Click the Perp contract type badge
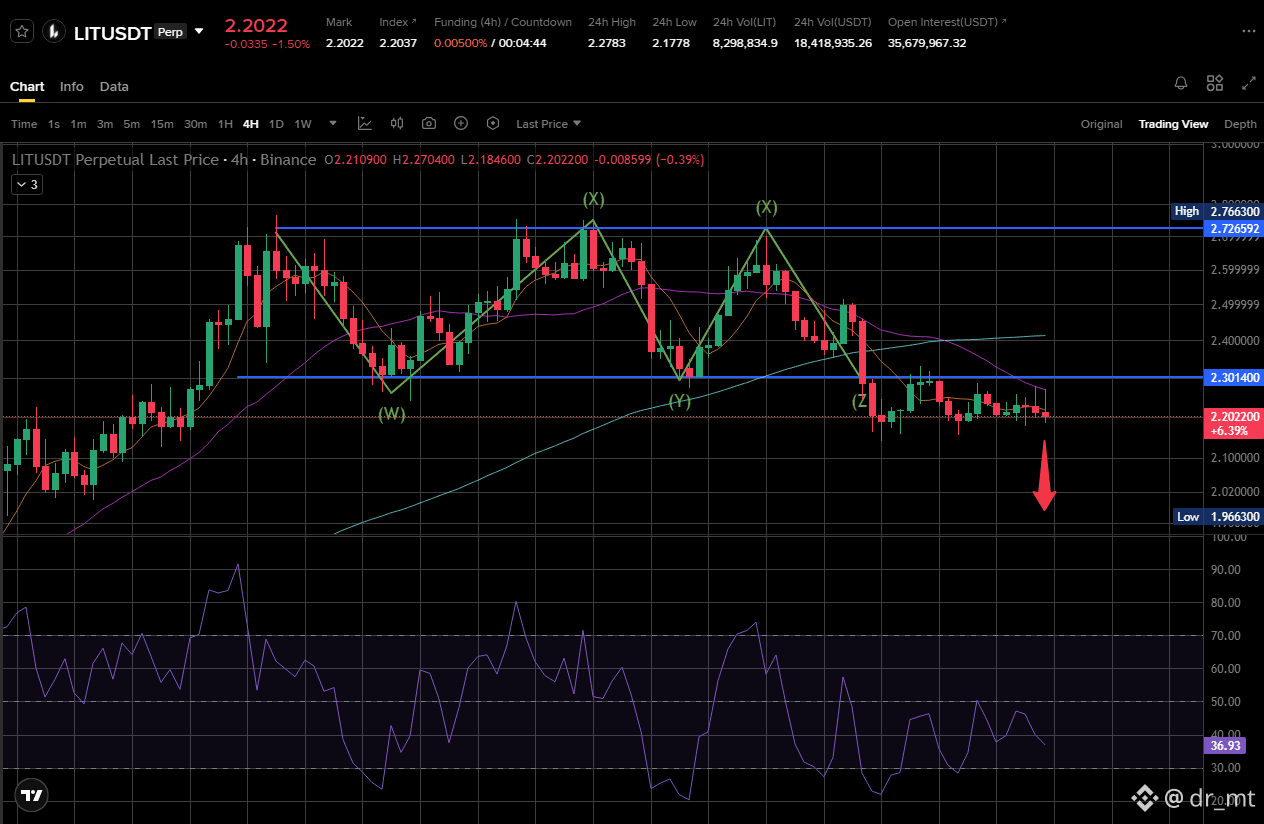This screenshot has height=824, width=1264. point(170,32)
